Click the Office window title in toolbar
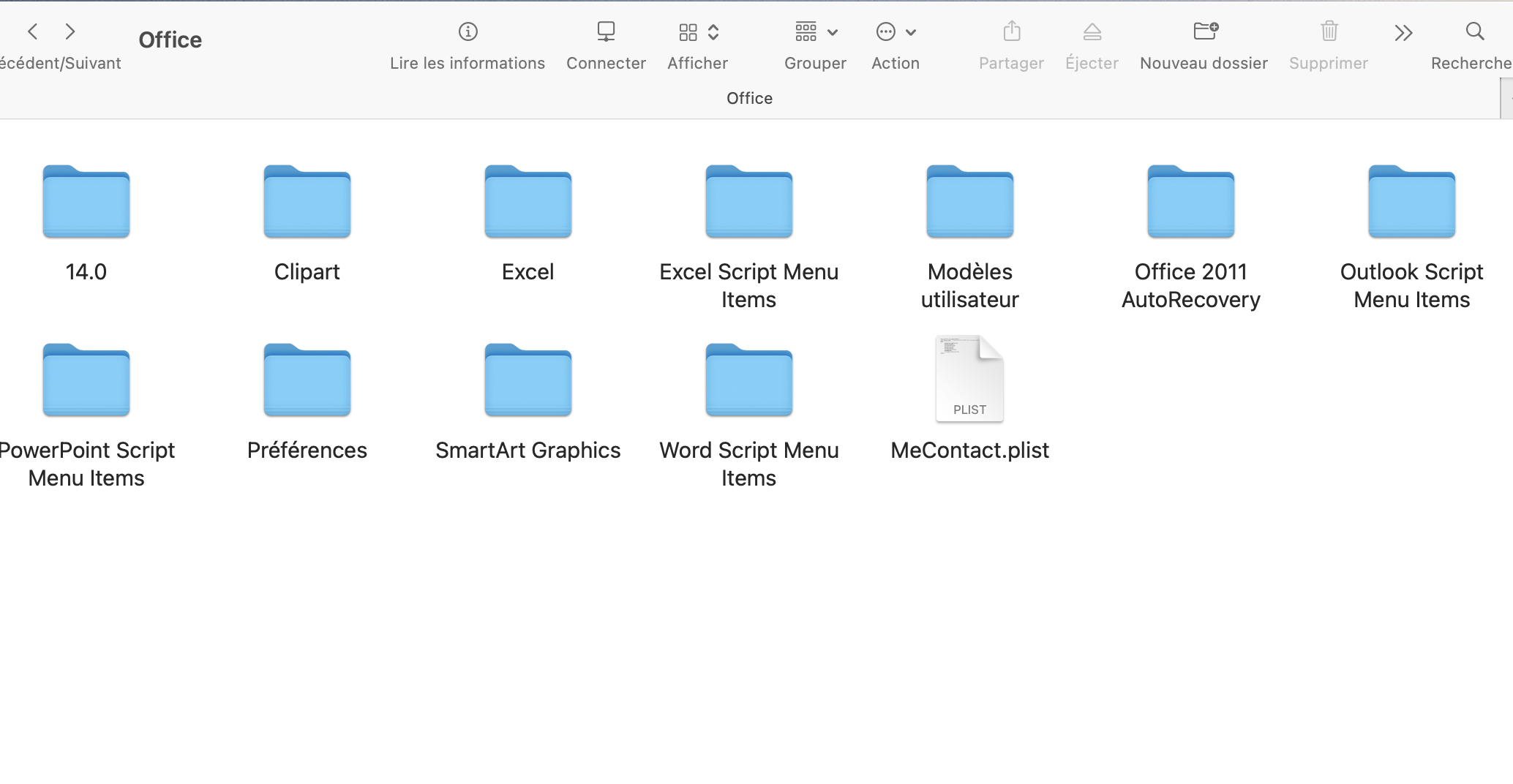 tap(170, 39)
